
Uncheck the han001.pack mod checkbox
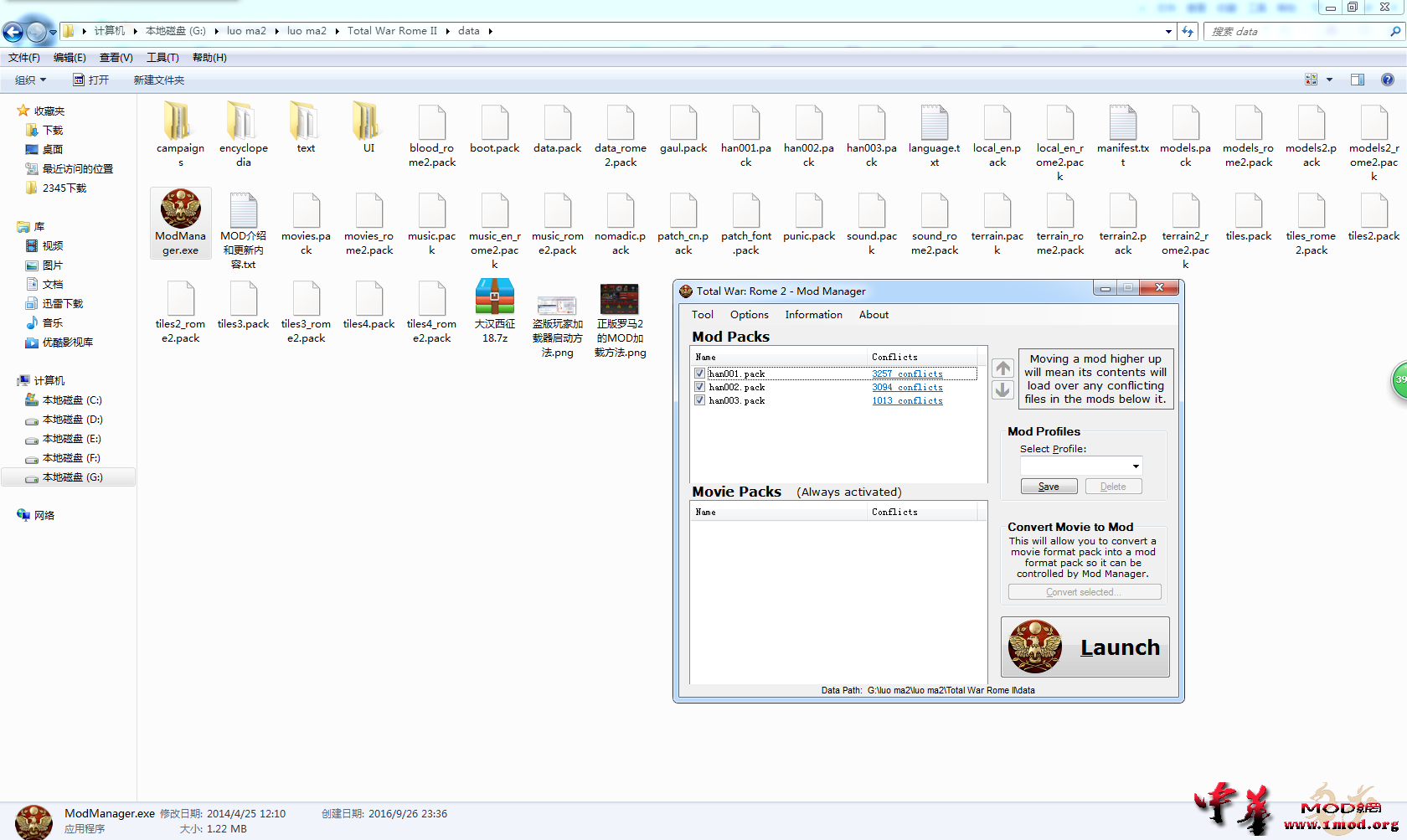pos(699,374)
